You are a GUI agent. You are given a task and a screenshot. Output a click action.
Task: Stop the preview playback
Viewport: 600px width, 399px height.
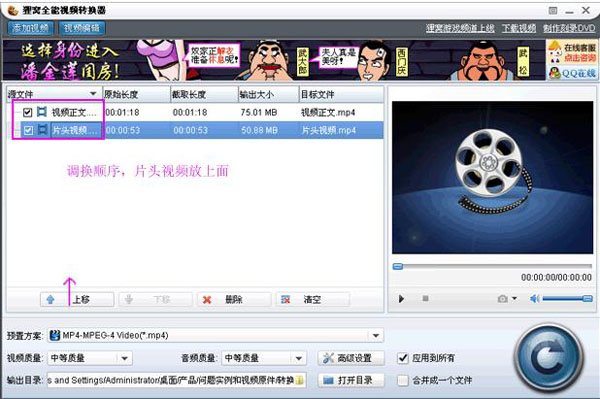click(425, 298)
